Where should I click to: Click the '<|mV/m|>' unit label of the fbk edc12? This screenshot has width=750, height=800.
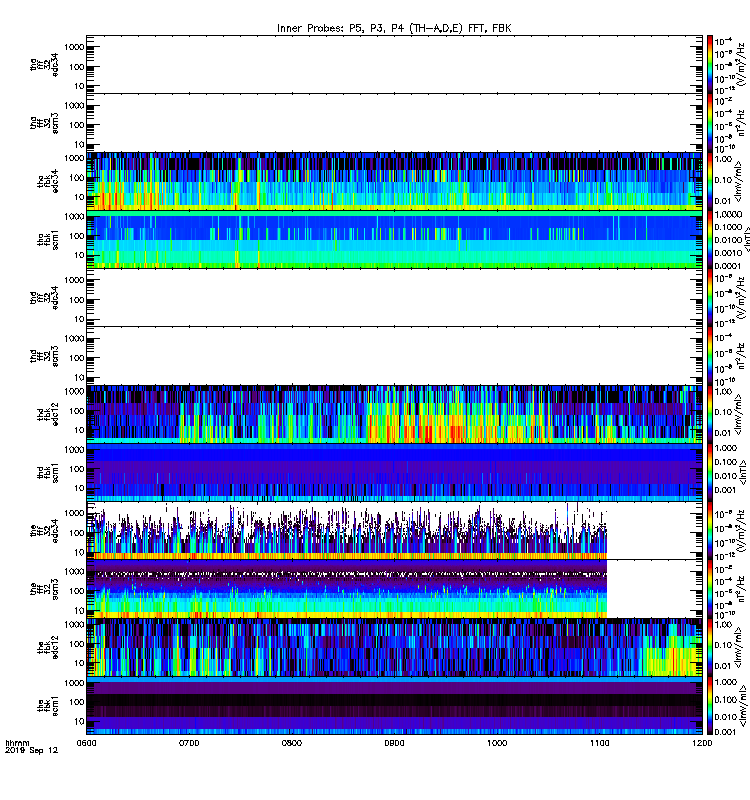tap(738, 647)
